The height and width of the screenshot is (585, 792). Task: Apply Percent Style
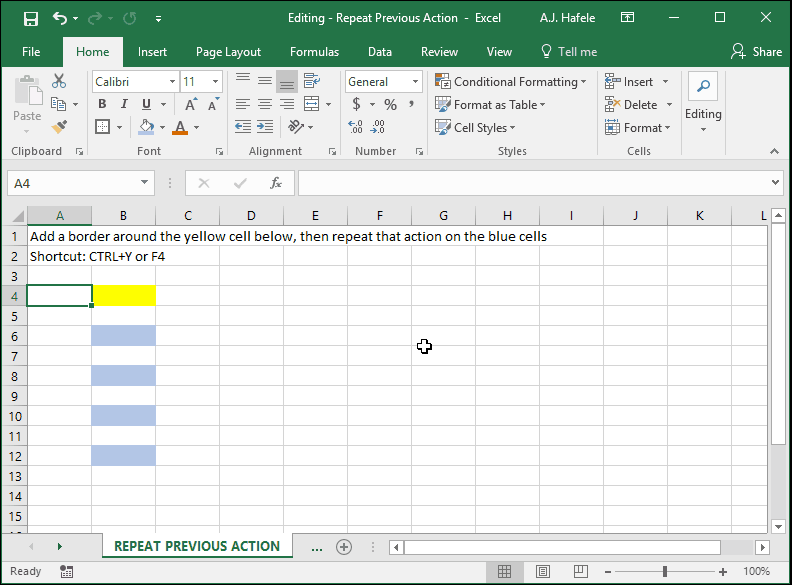click(x=390, y=105)
